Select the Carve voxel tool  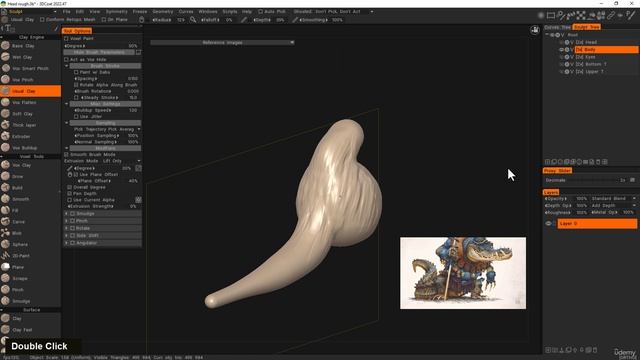[30, 222]
